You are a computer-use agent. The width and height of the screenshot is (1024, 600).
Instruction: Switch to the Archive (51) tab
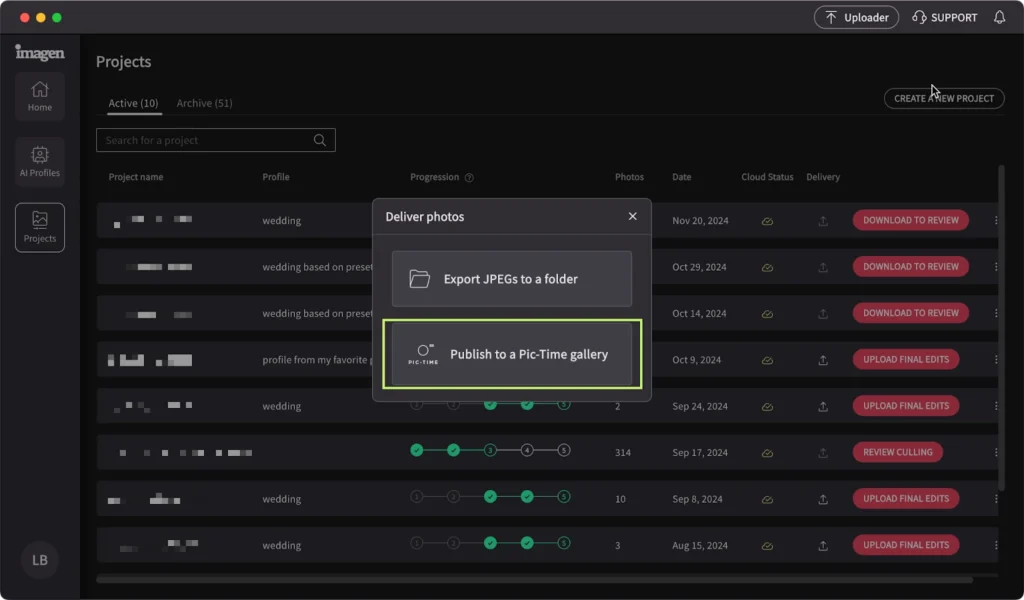coord(204,103)
